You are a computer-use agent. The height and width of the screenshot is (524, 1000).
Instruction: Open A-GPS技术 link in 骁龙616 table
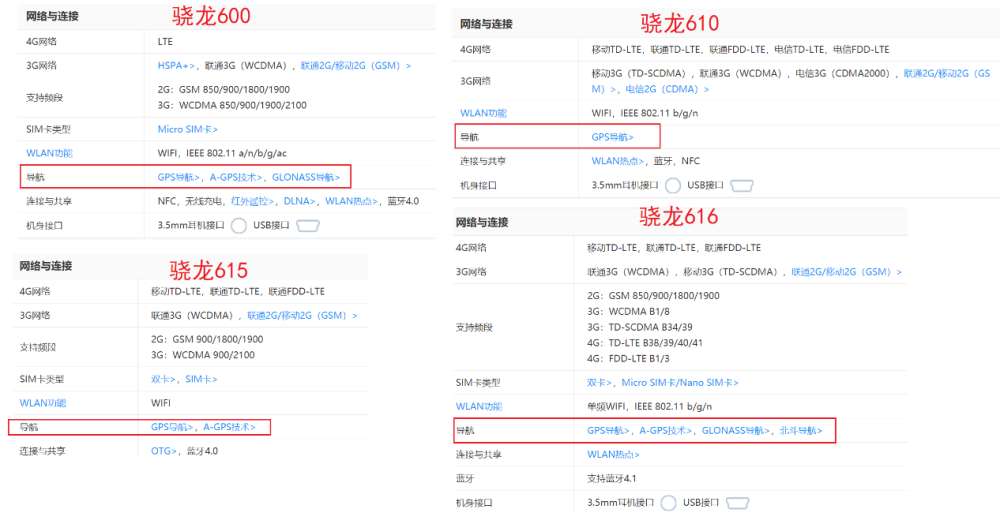pyautogui.click(x=665, y=431)
